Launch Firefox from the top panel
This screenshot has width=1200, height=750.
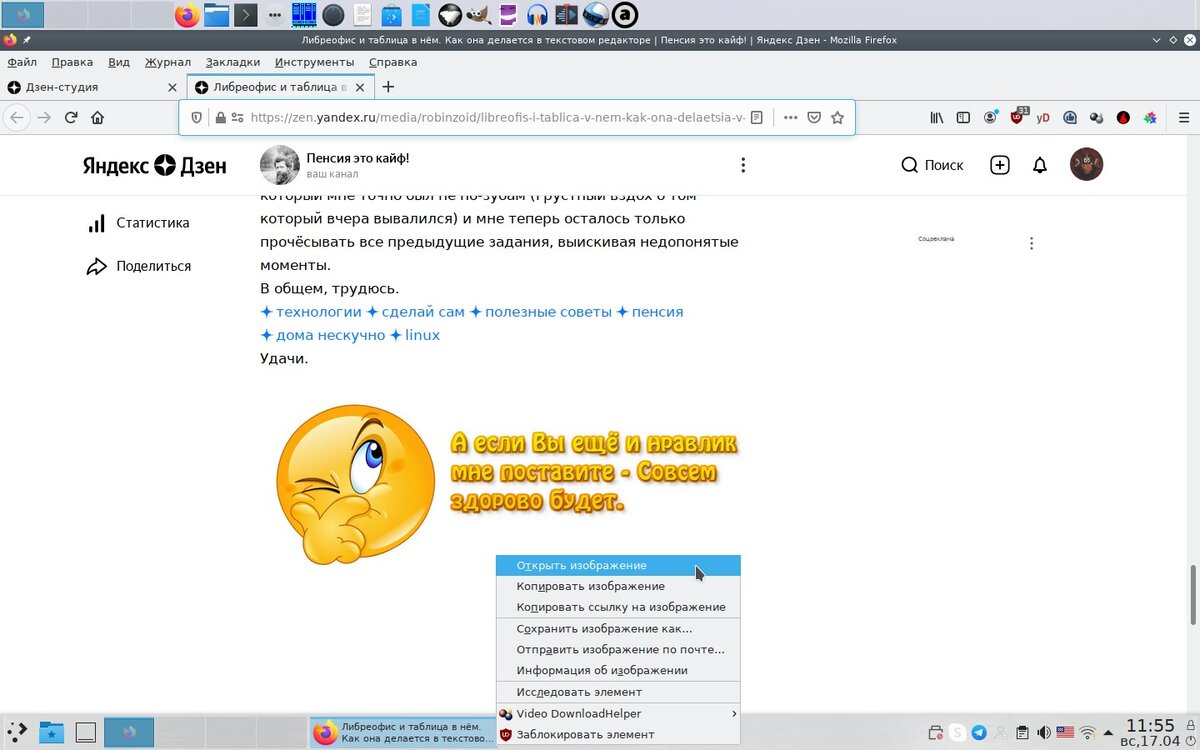tap(187, 15)
